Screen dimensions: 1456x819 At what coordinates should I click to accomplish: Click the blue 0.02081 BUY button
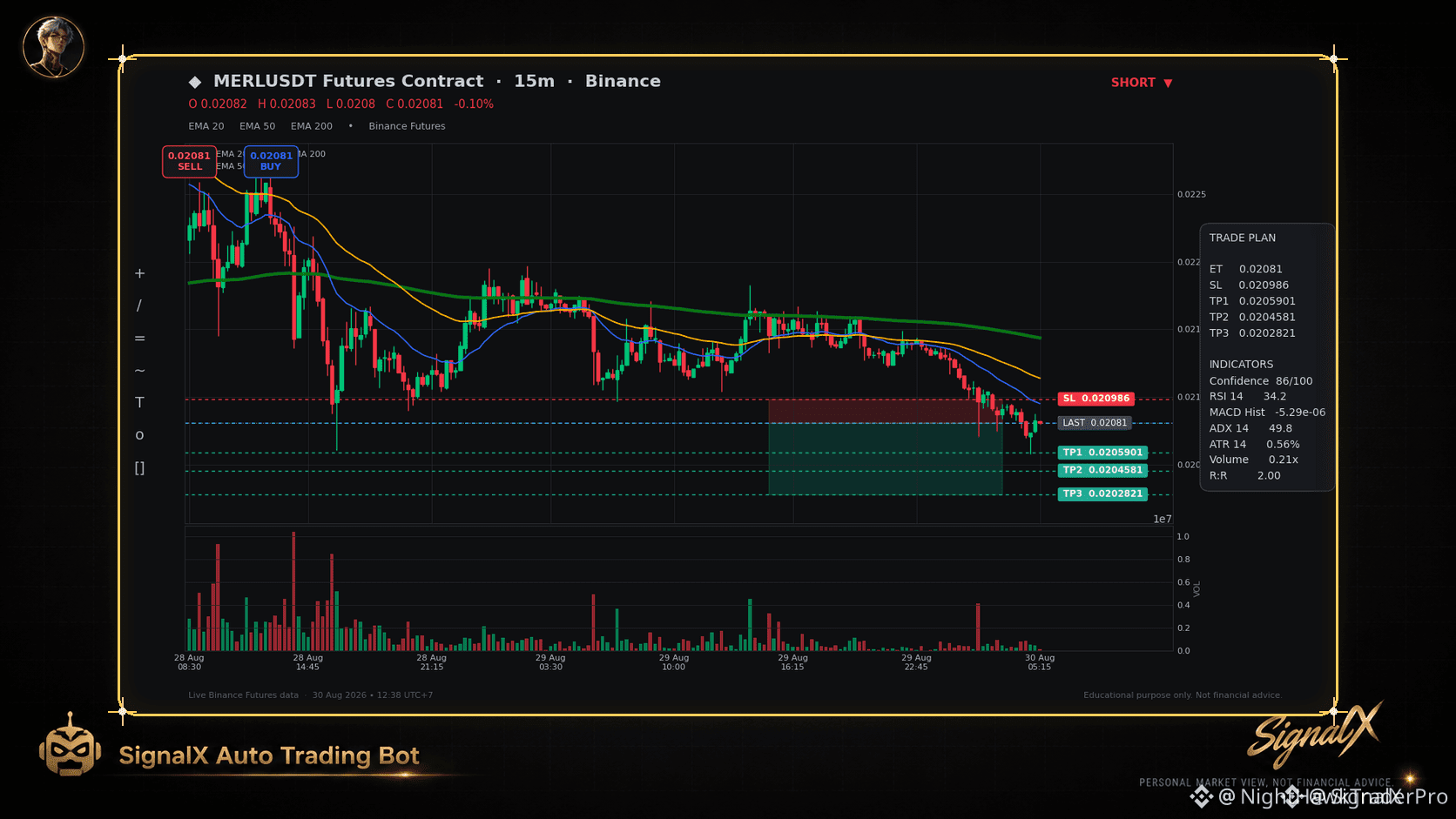[271, 161]
